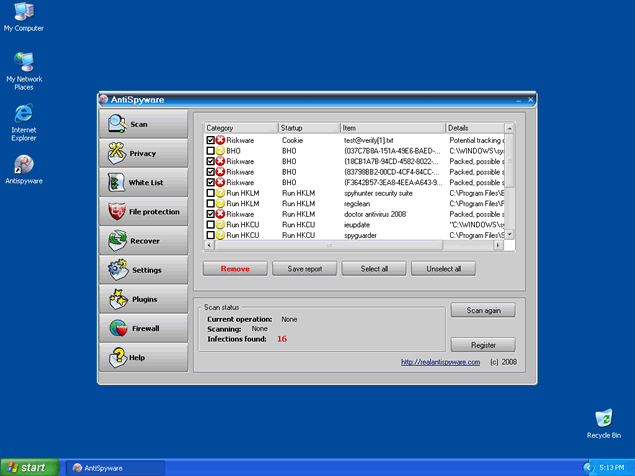The height and width of the screenshot is (476, 635).
Task: Click the Recover sidebar icon
Action: click(117, 241)
